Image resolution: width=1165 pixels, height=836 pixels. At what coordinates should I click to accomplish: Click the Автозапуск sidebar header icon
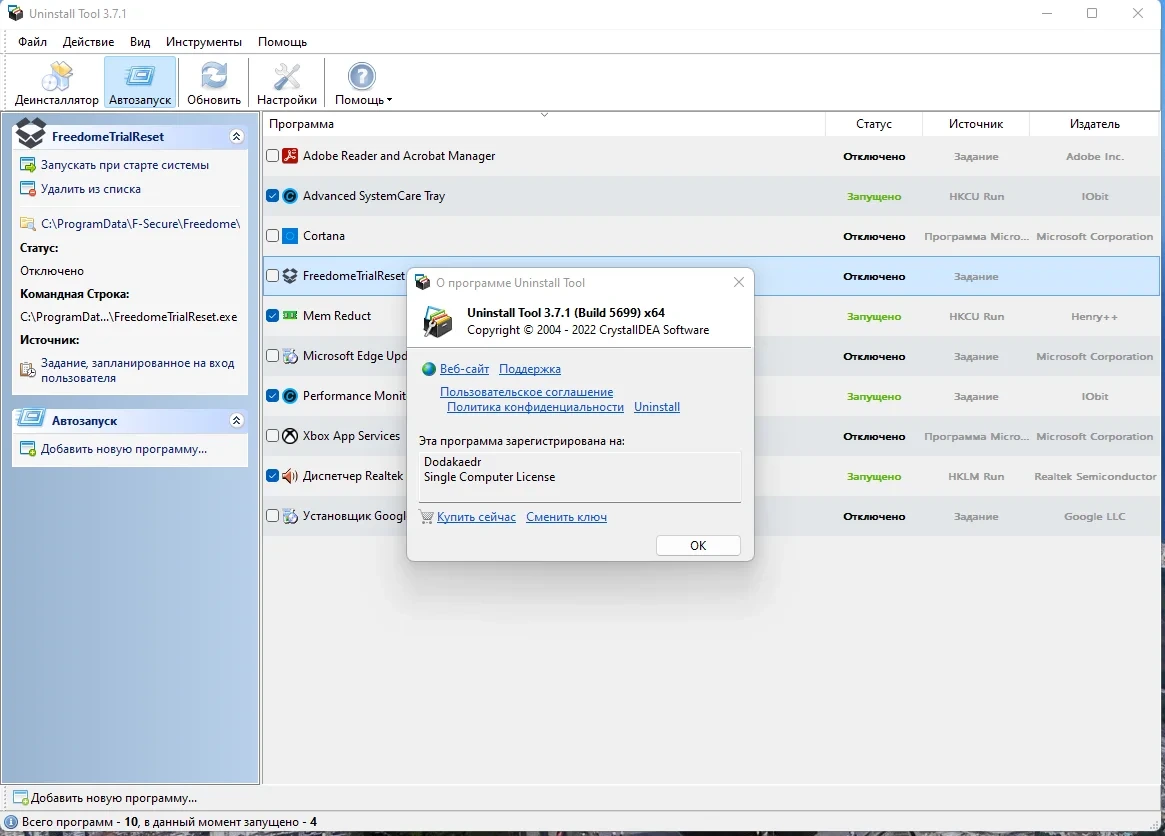click(x=31, y=418)
